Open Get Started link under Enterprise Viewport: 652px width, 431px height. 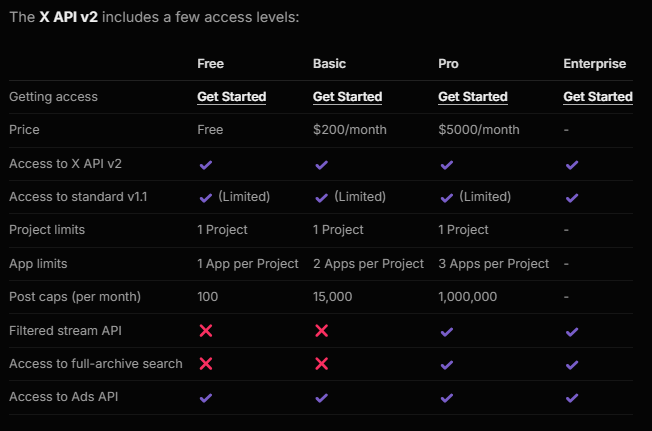point(598,97)
